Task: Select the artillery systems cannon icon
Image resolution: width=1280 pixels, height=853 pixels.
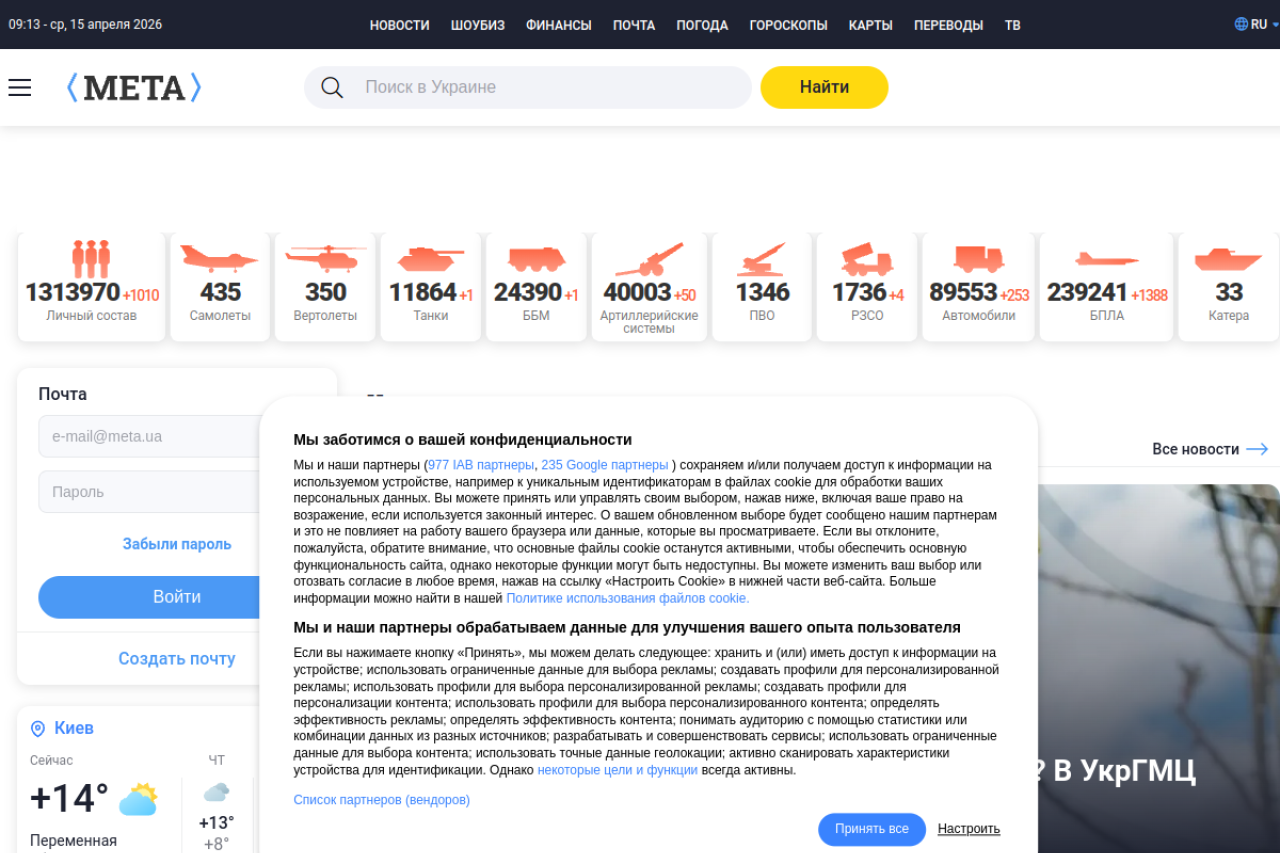Action: (x=649, y=259)
